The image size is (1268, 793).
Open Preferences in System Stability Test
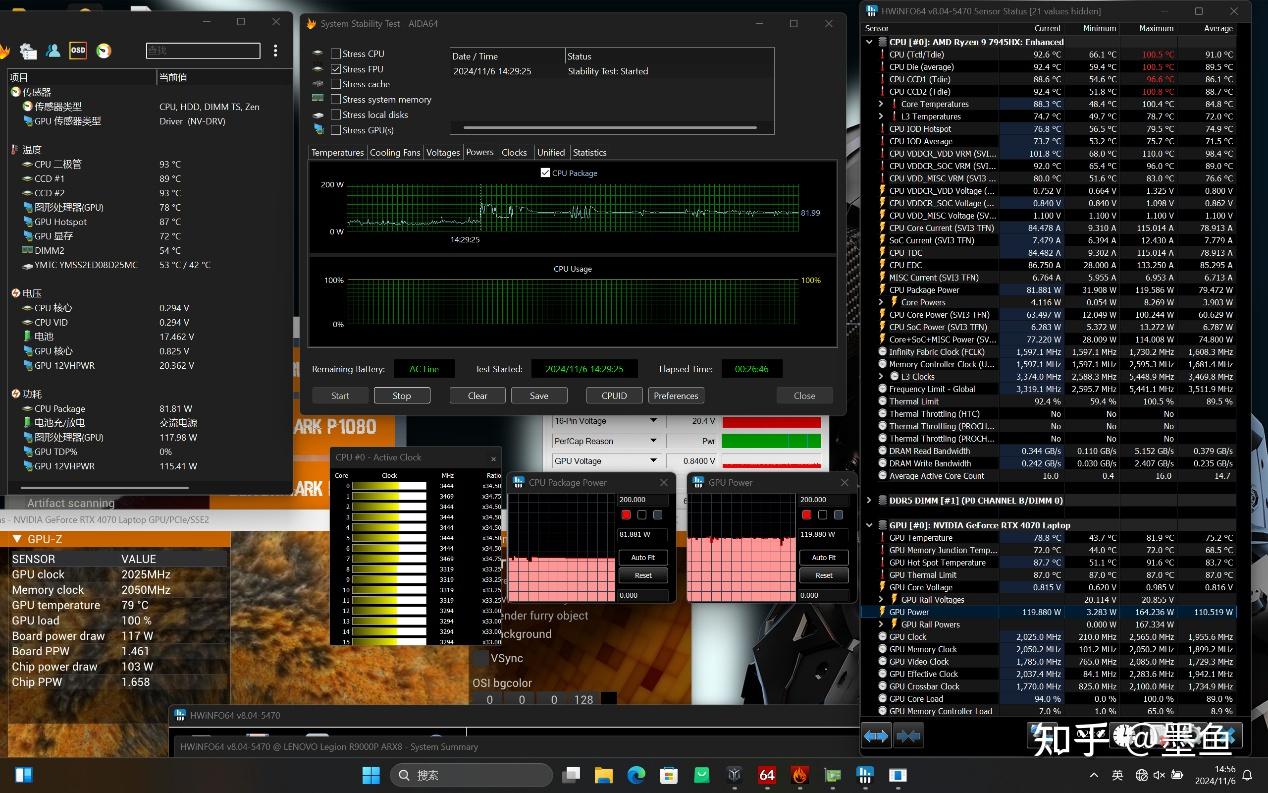pyautogui.click(x=676, y=395)
